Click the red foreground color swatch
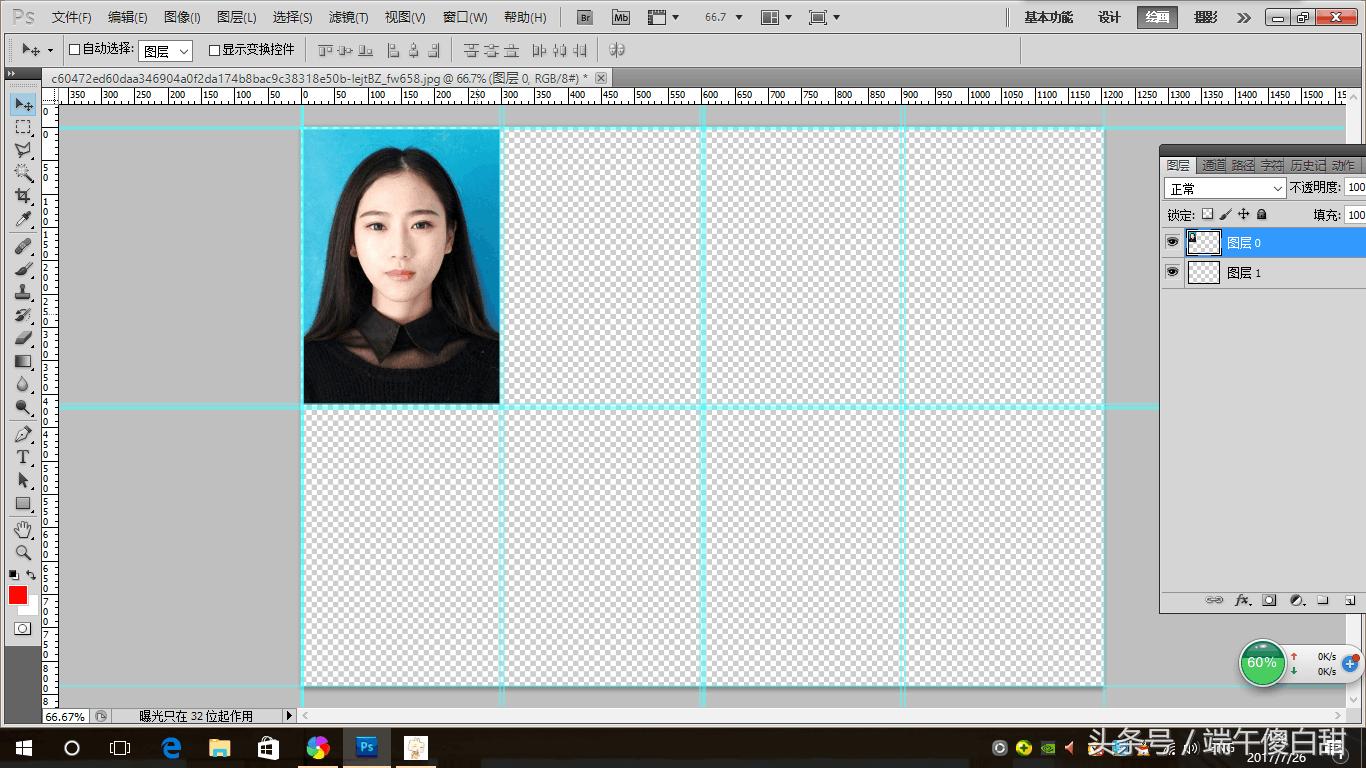The width and height of the screenshot is (1366, 768). 18,595
